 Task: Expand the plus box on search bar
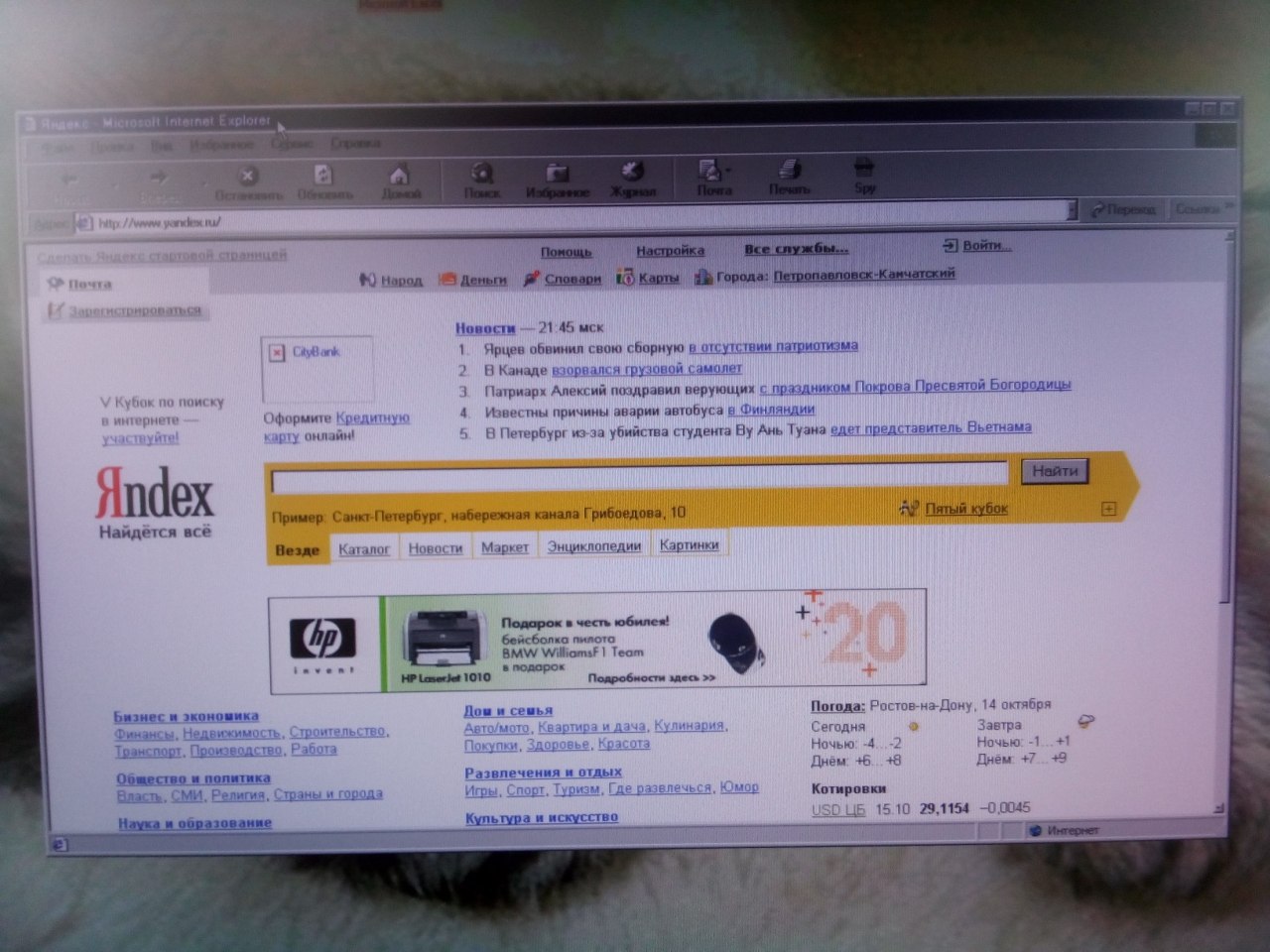(x=1108, y=509)
